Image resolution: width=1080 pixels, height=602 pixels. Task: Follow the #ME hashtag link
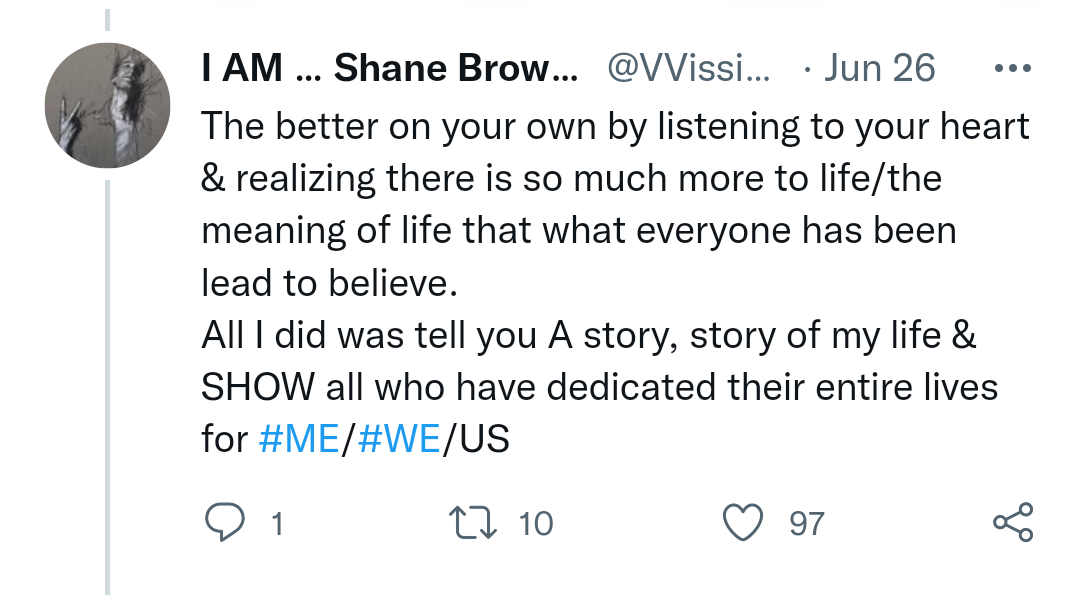[x=298, y=440]
